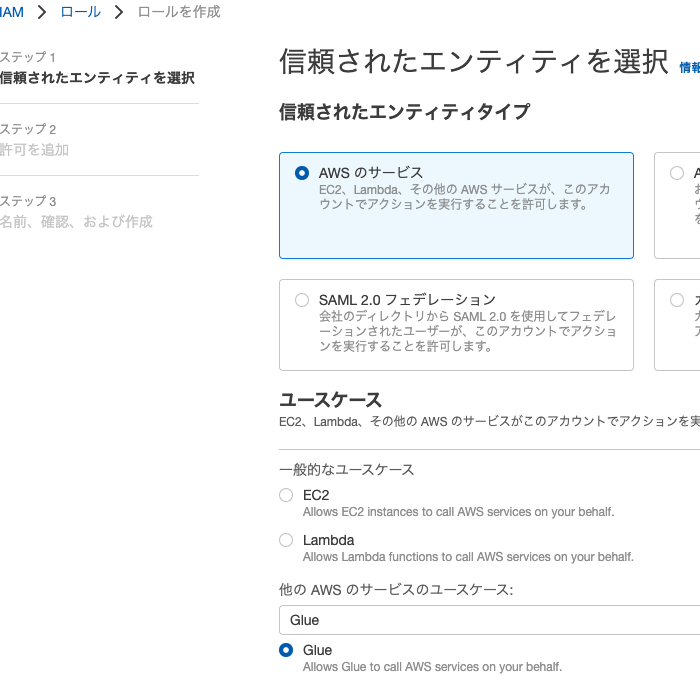The width and height of the screenshot is (700, 700).
Task: Click 'Allows Lambda functions to call AWS services' text
Action: pos(468,557)
